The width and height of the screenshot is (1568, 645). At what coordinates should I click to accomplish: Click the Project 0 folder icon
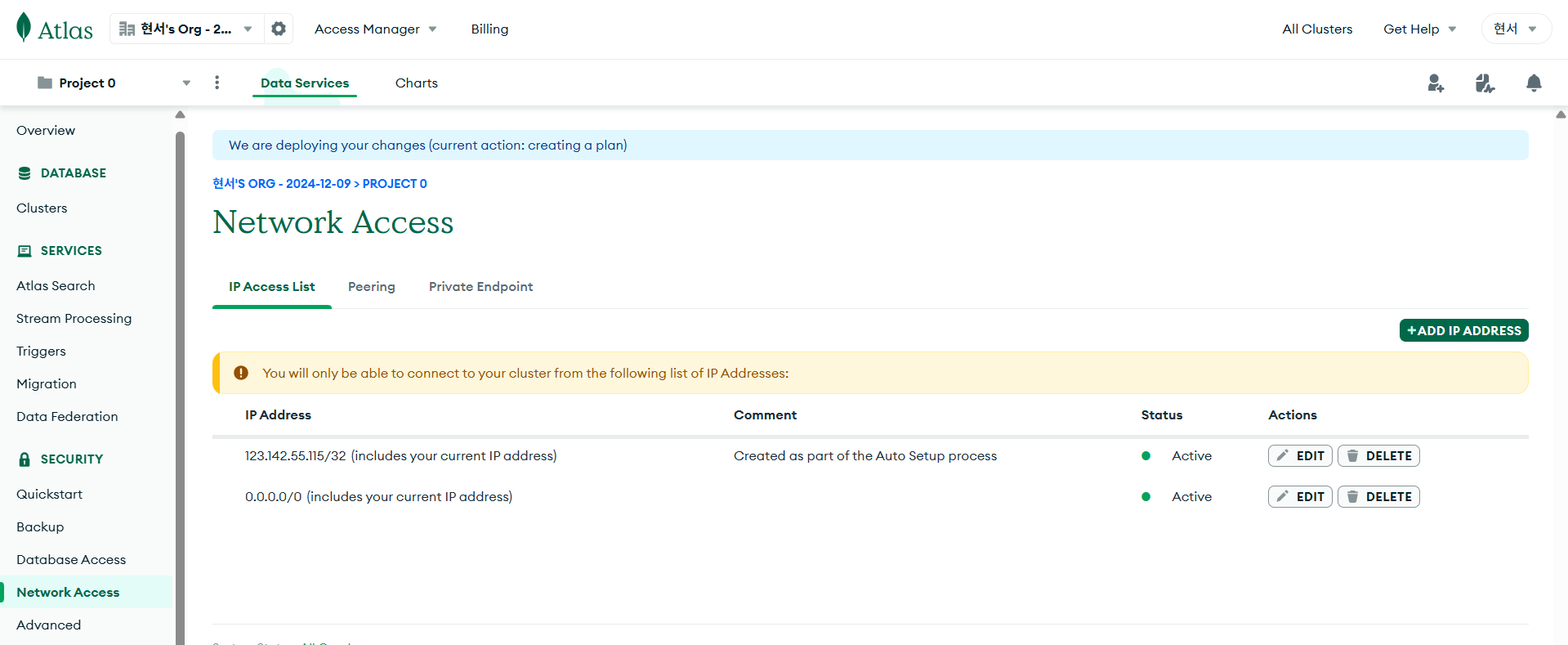[45, 83]
